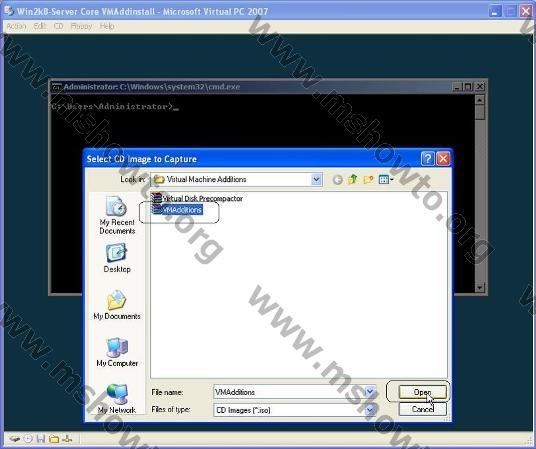Create a new folder in dialog
Viewport: 536px width, 449px height.
point(368,180)
